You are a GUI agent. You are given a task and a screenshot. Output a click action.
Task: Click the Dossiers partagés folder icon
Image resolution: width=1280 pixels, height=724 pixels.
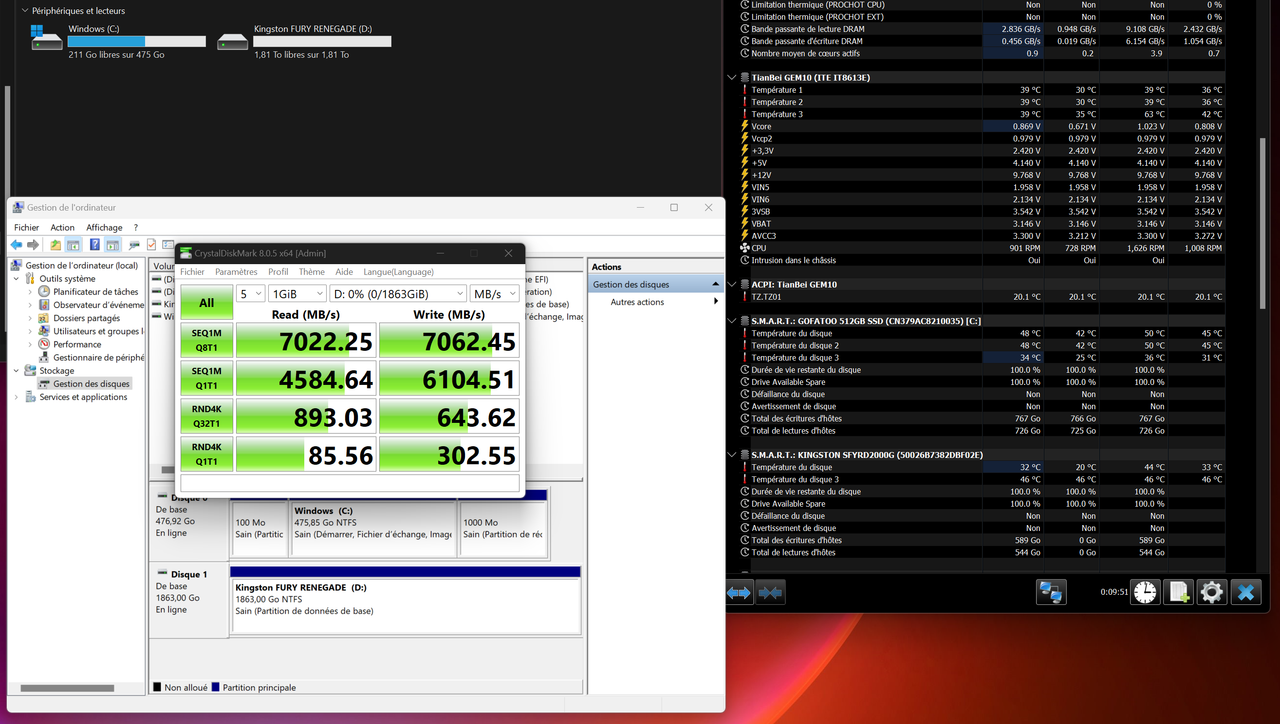click(44, 318)
